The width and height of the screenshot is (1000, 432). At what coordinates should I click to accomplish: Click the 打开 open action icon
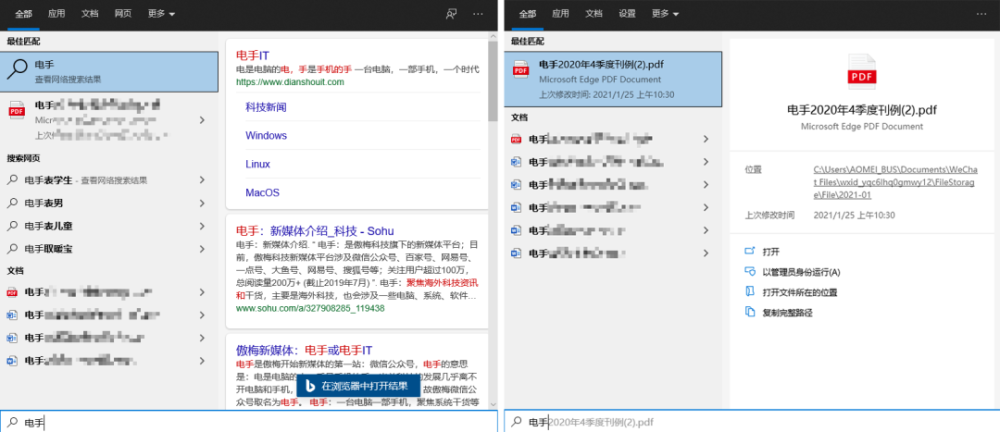[750, 251]
